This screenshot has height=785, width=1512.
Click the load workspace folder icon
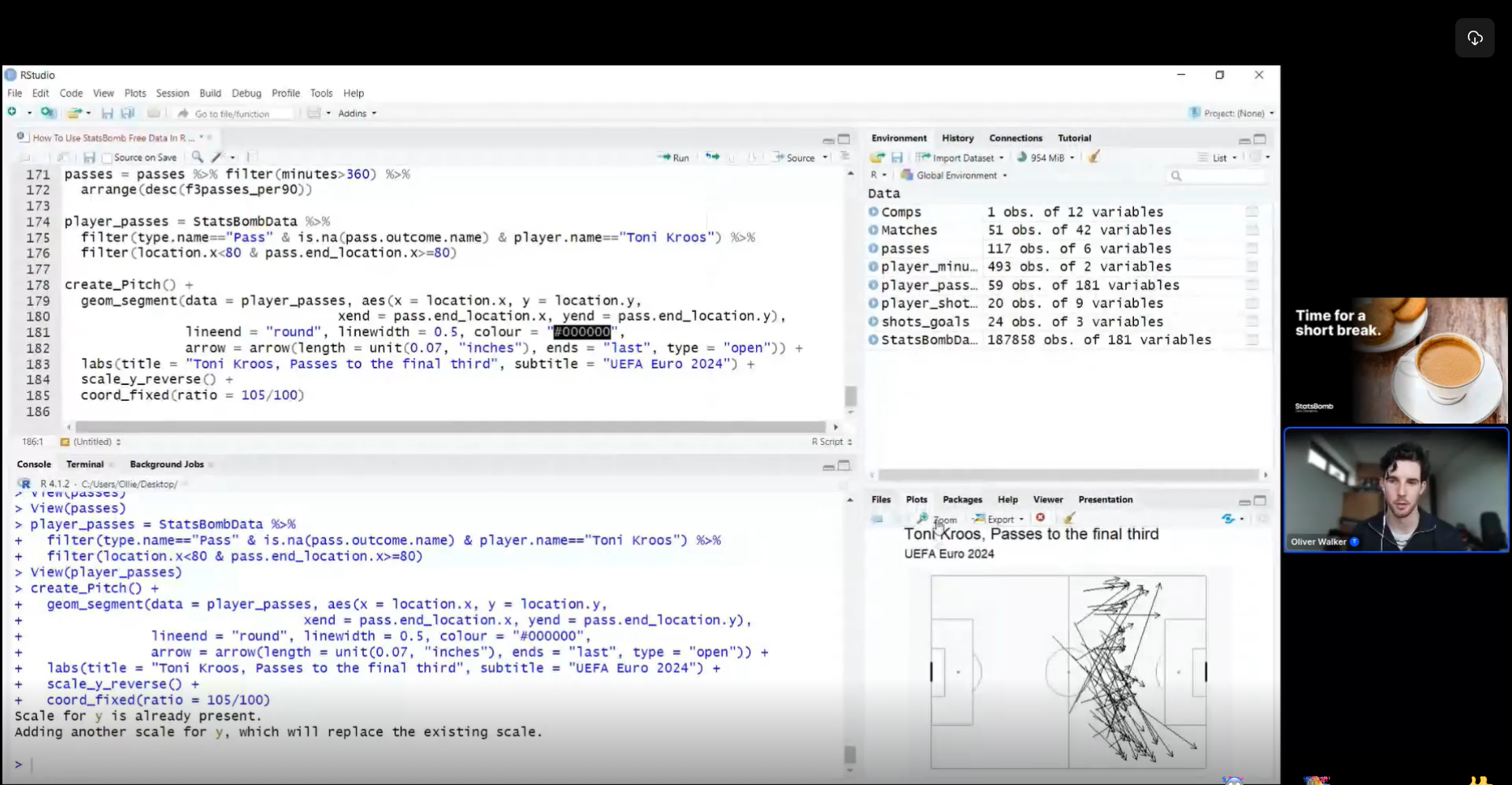877,157
